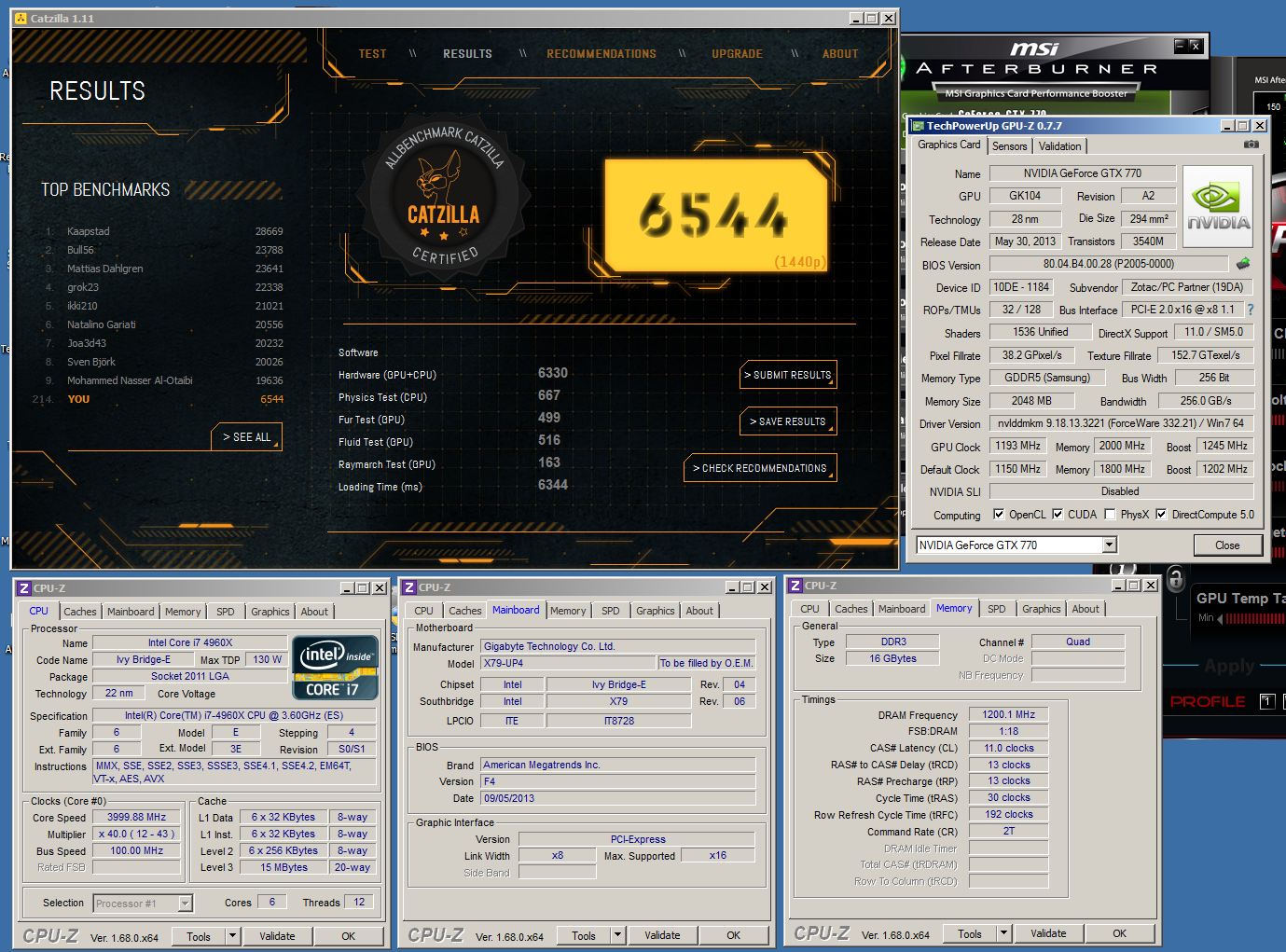Image resolution: width=1286 pixels, height=952 pixels.
Task: Click the Close button in GPU-Z
Action: (x=1227, y=545)
